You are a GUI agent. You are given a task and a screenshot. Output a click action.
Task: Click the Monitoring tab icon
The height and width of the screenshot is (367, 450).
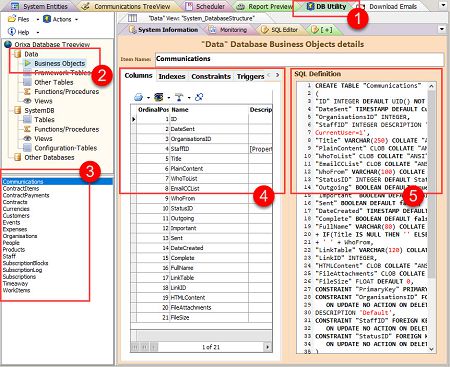(x=213, y=30)
